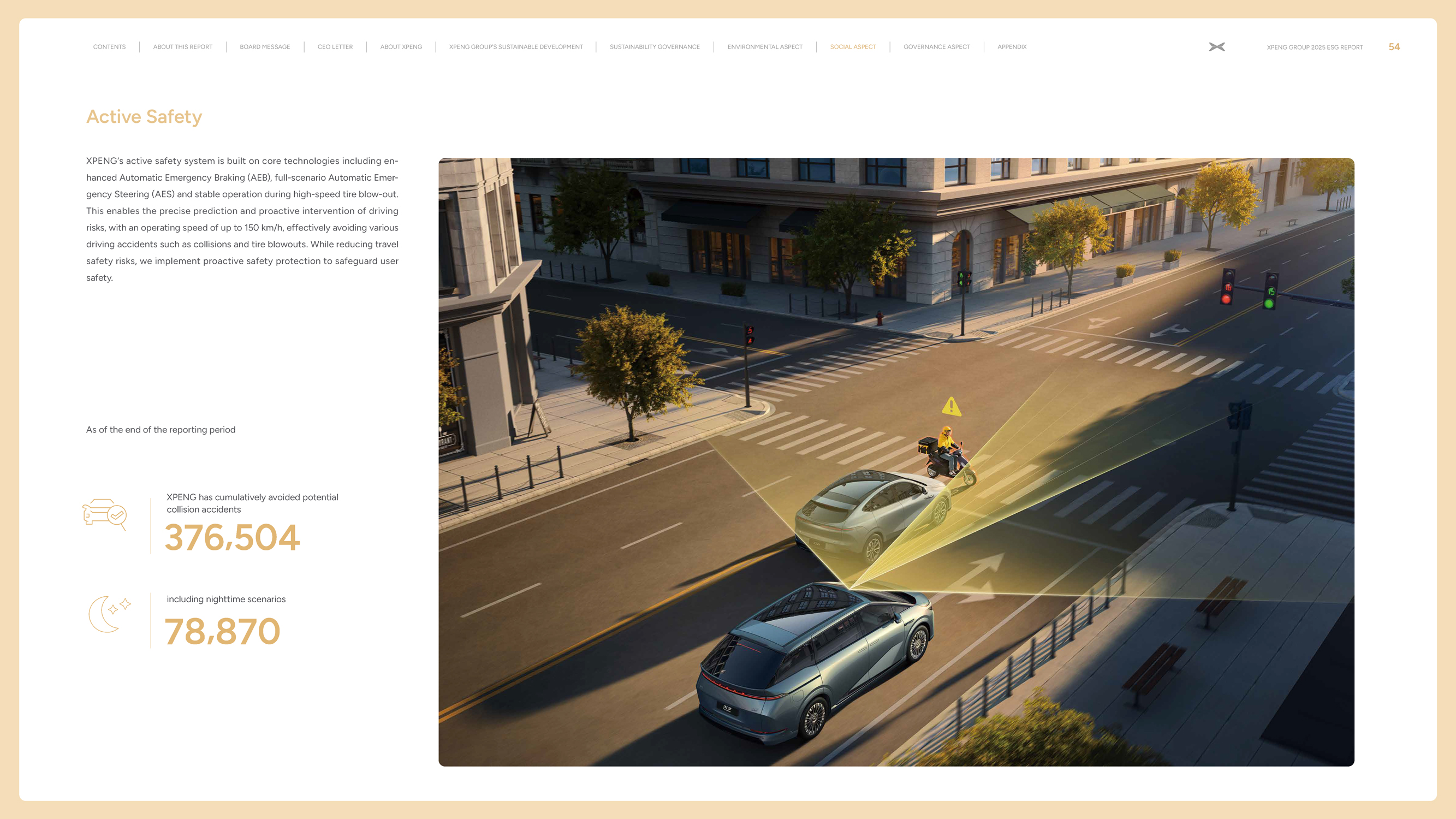The image size is (1456, 819).
Task: Click the car with checkmark icon
Action: point(105,514)
